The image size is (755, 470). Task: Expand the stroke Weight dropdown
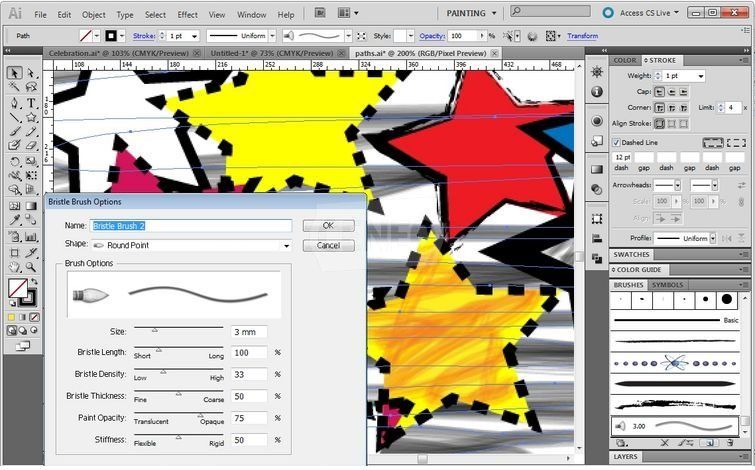click(x=700, y=76)
